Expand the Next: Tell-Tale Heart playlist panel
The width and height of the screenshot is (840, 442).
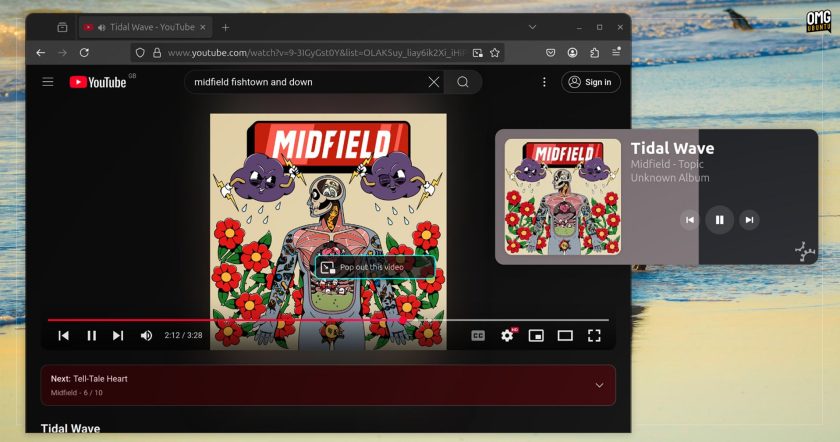[x=599, y=385]
